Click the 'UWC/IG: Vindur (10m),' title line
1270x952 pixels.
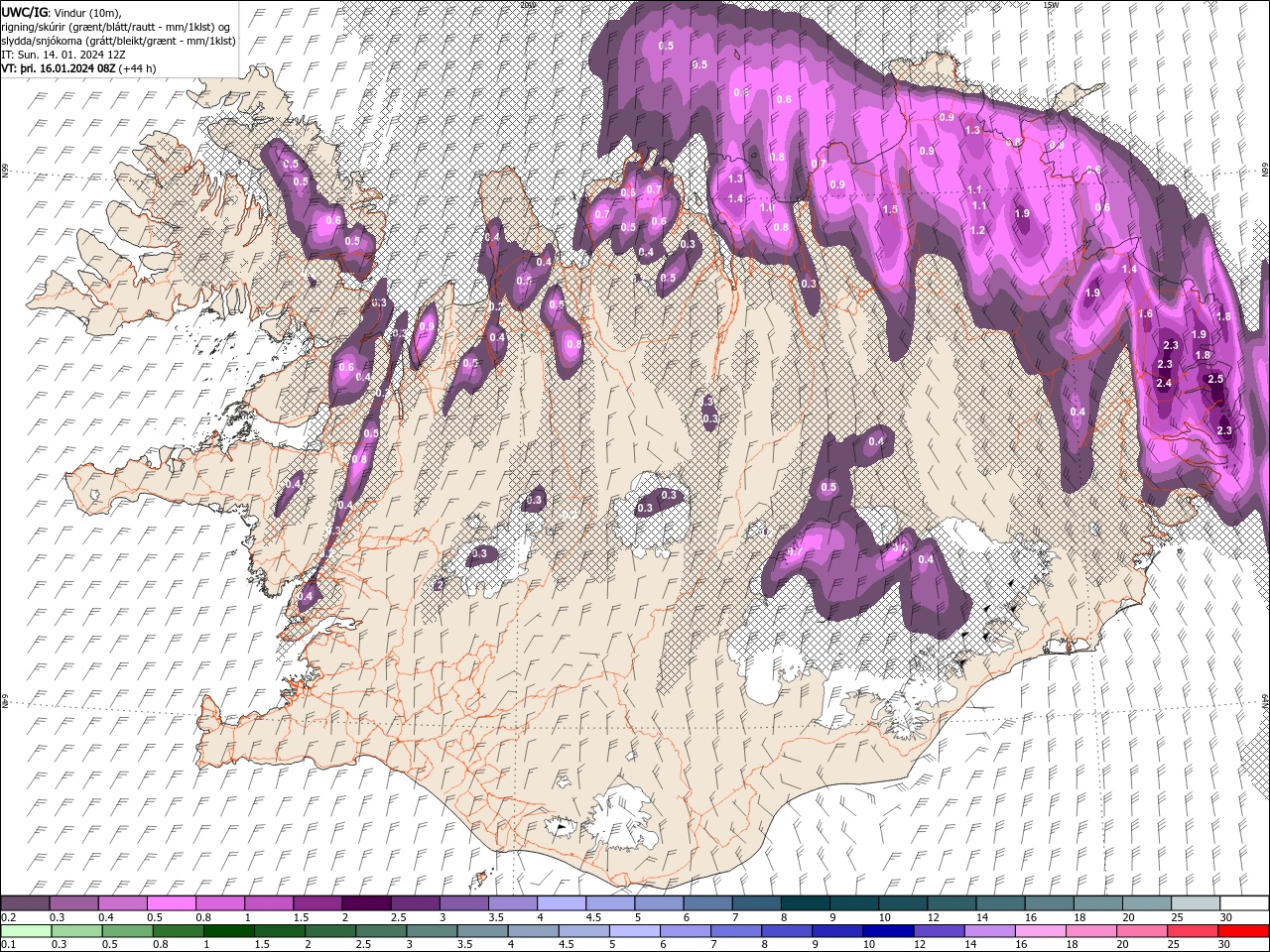(60, 12)
